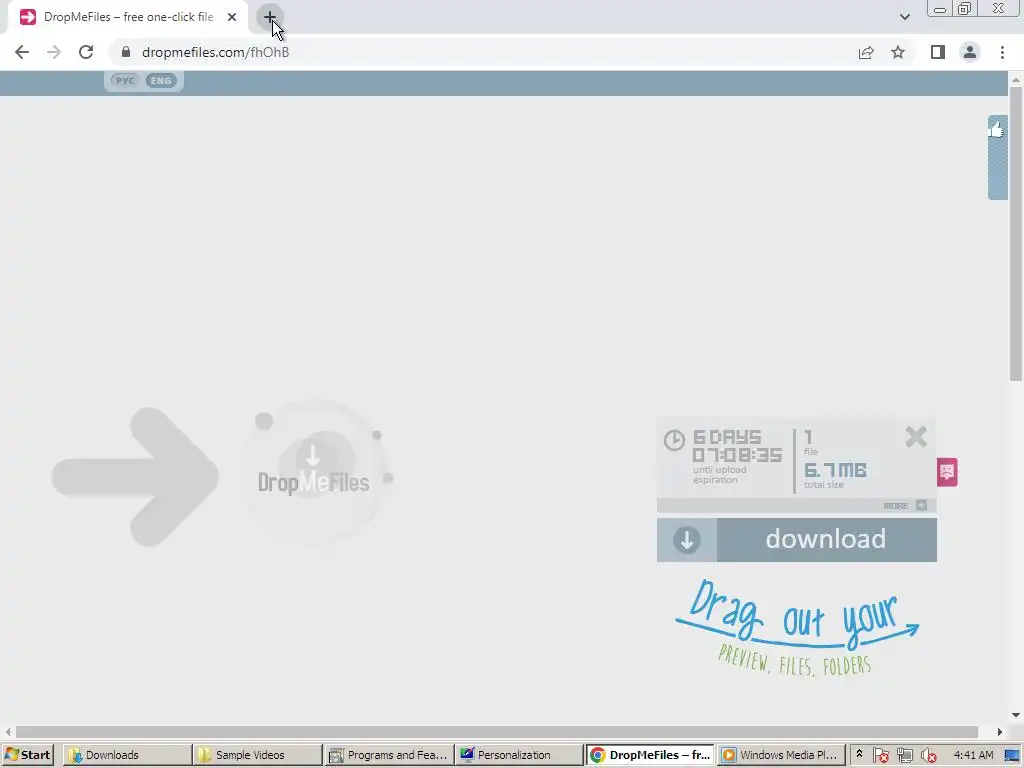Close the upload info panel
The height and width of the screenshot is (768, 1024).
(x=916, y=436)
